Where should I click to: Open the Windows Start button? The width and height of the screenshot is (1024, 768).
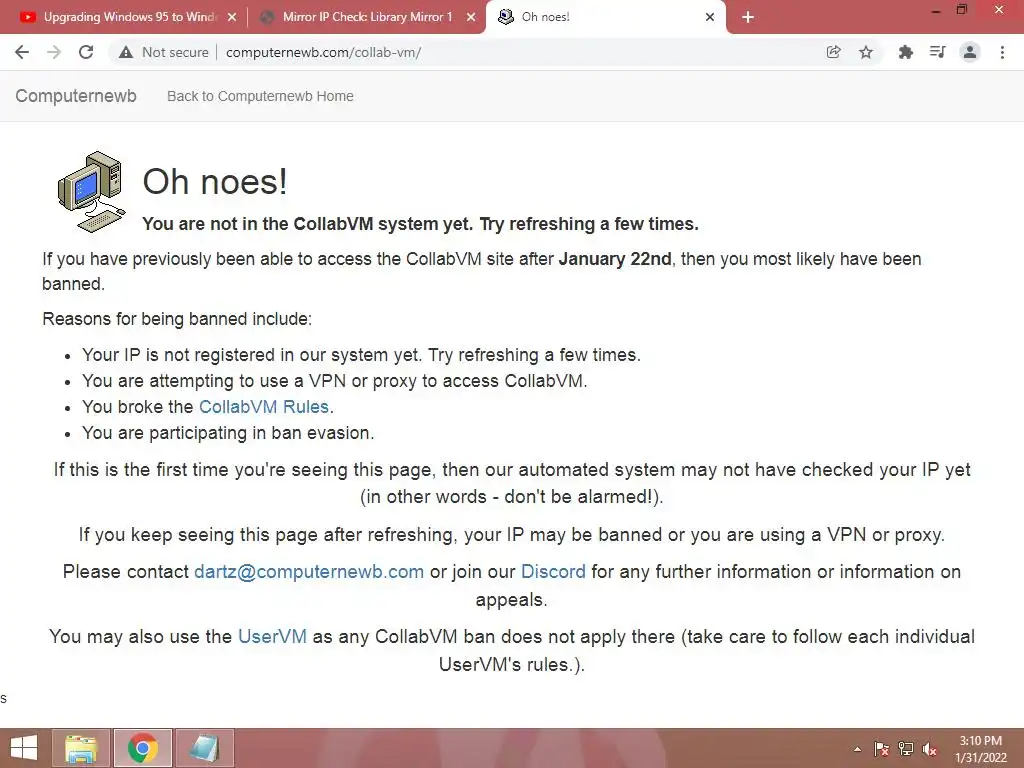(x=24, y=748)
